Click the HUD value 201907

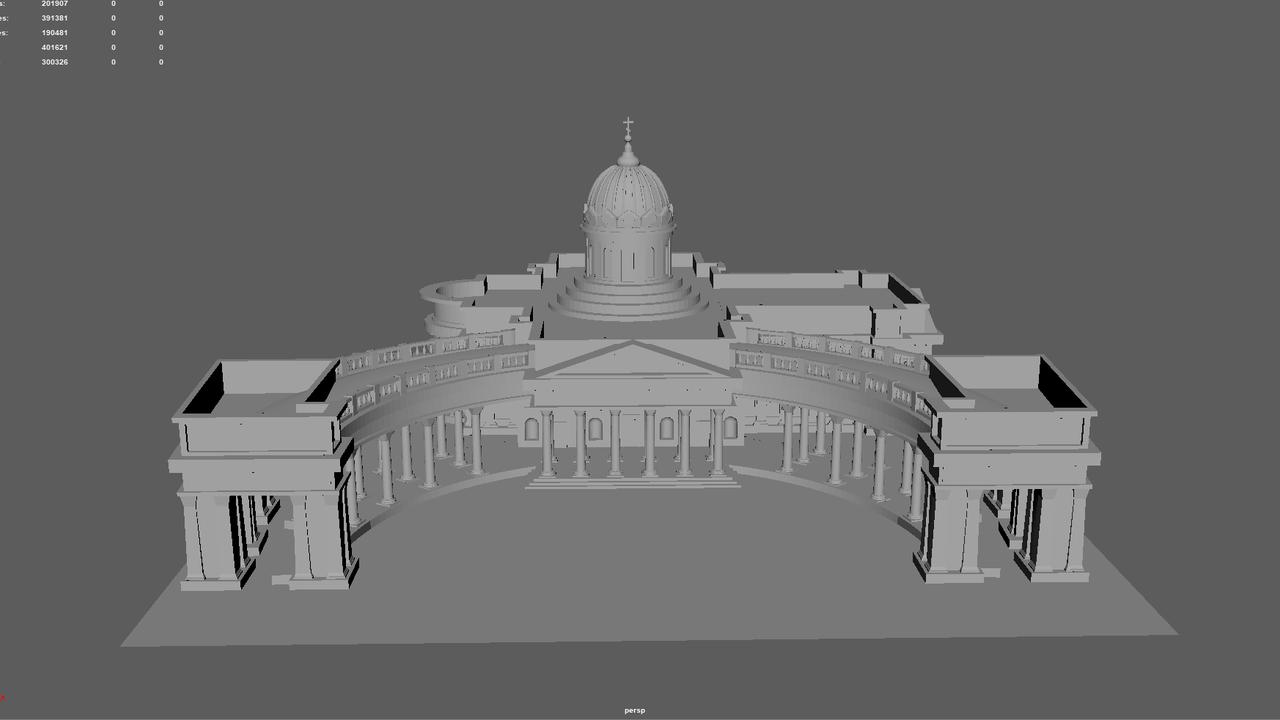coord(55,4)
